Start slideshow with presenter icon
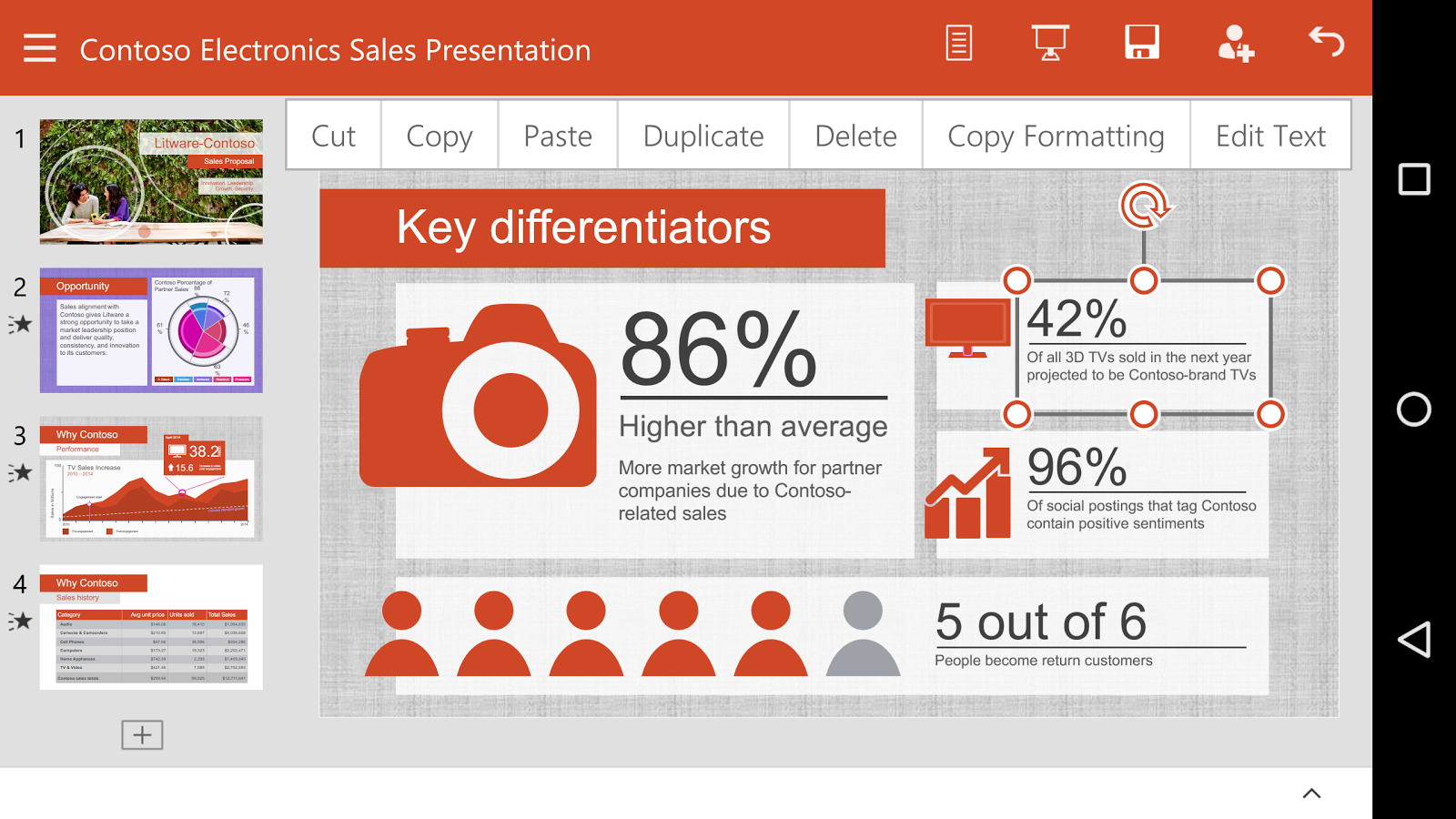Screen dimensions: 1456x819 1050,43
